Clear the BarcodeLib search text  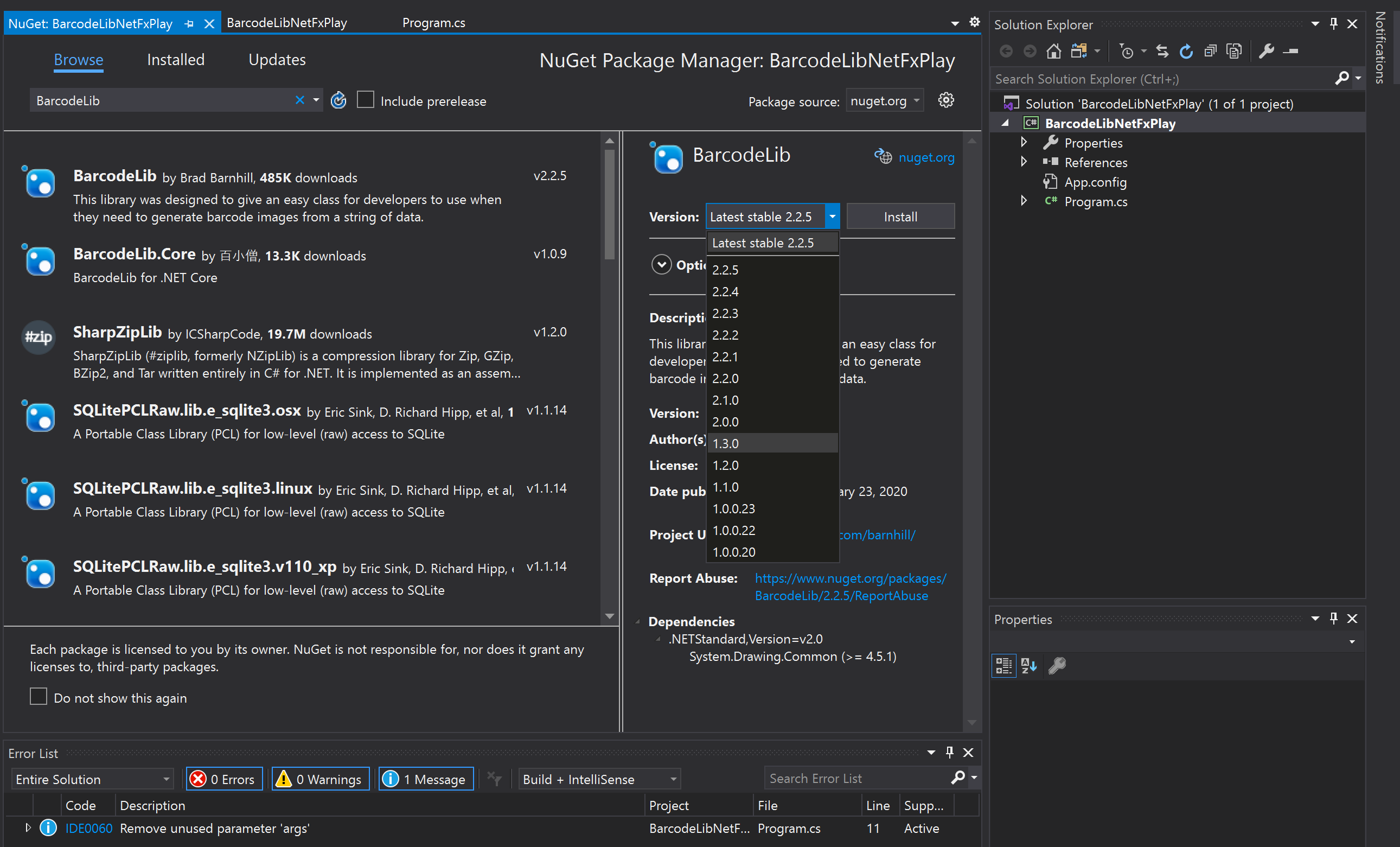click(x=300, y=100)
